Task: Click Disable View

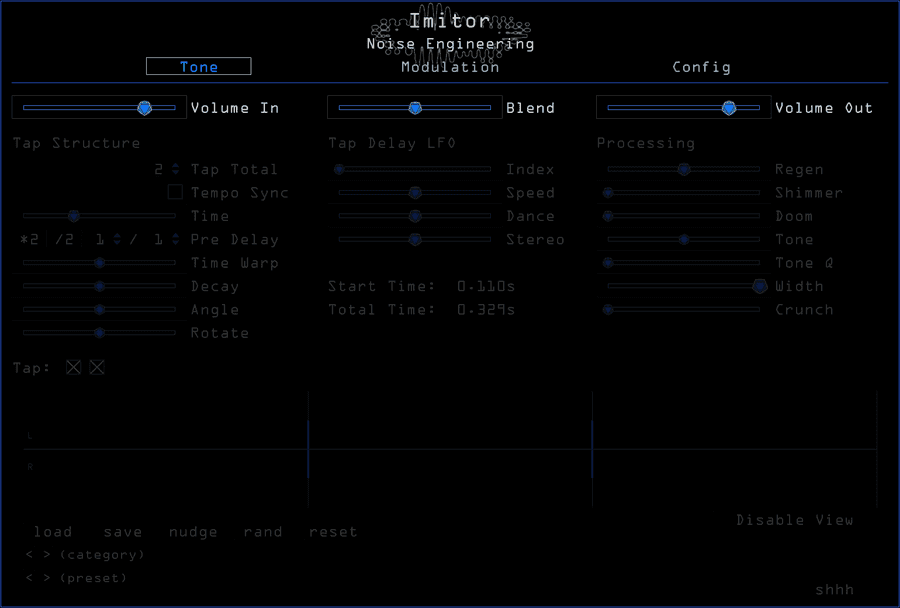Action: point(795,520)
